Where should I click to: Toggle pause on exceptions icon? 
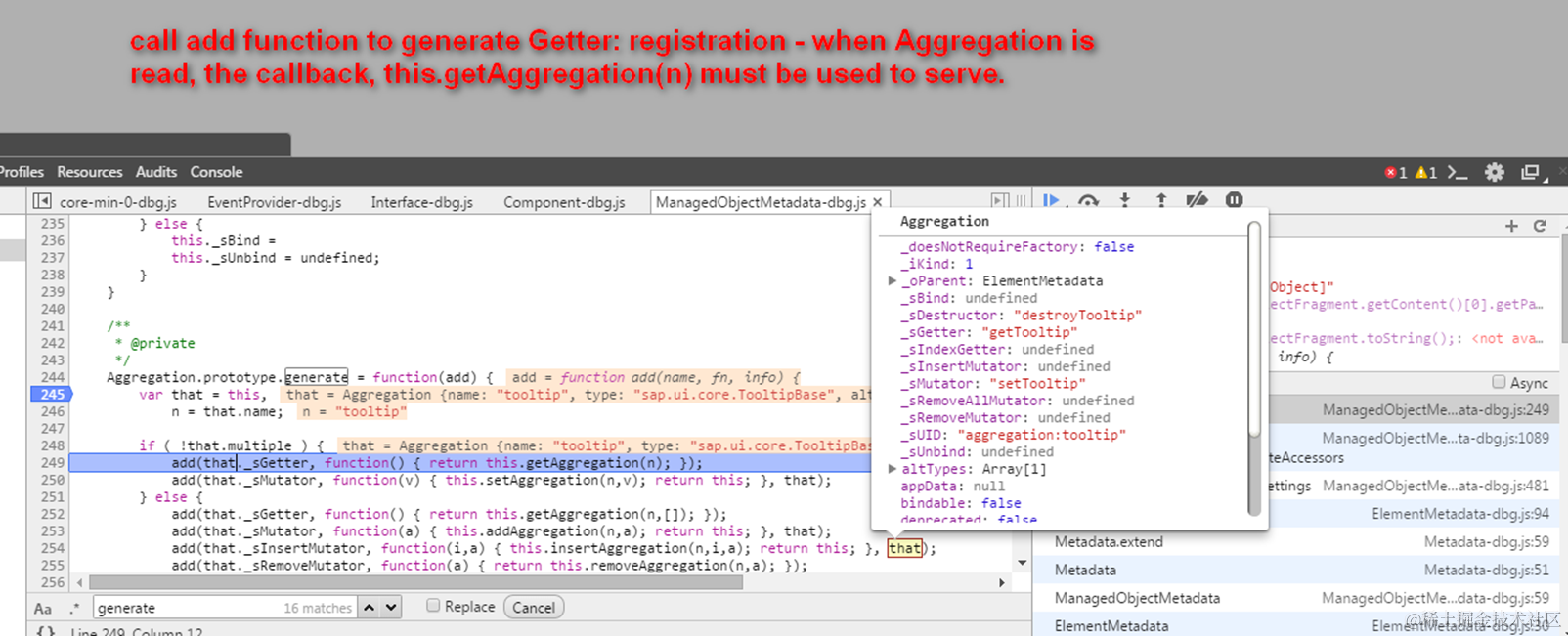click(x=1235, y=200)
